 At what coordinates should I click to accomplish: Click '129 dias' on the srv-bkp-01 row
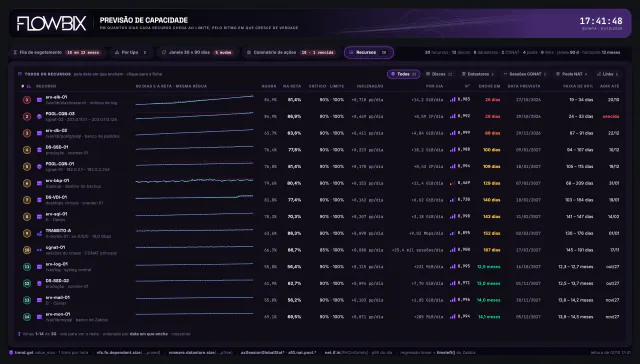[x=491, y=183]
